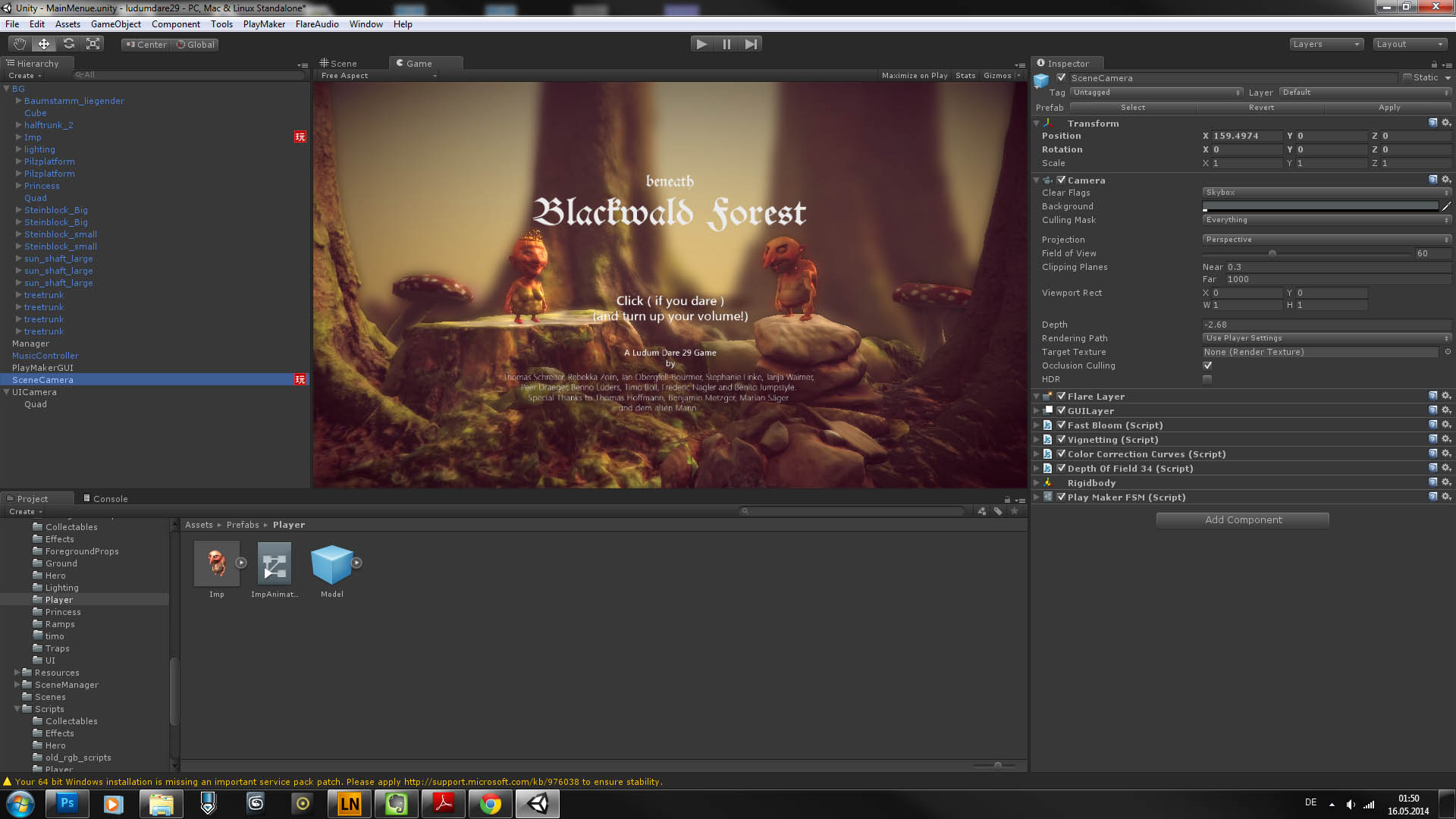
Task: Disable the Camera component checkbox
Action: point(1062,180)
